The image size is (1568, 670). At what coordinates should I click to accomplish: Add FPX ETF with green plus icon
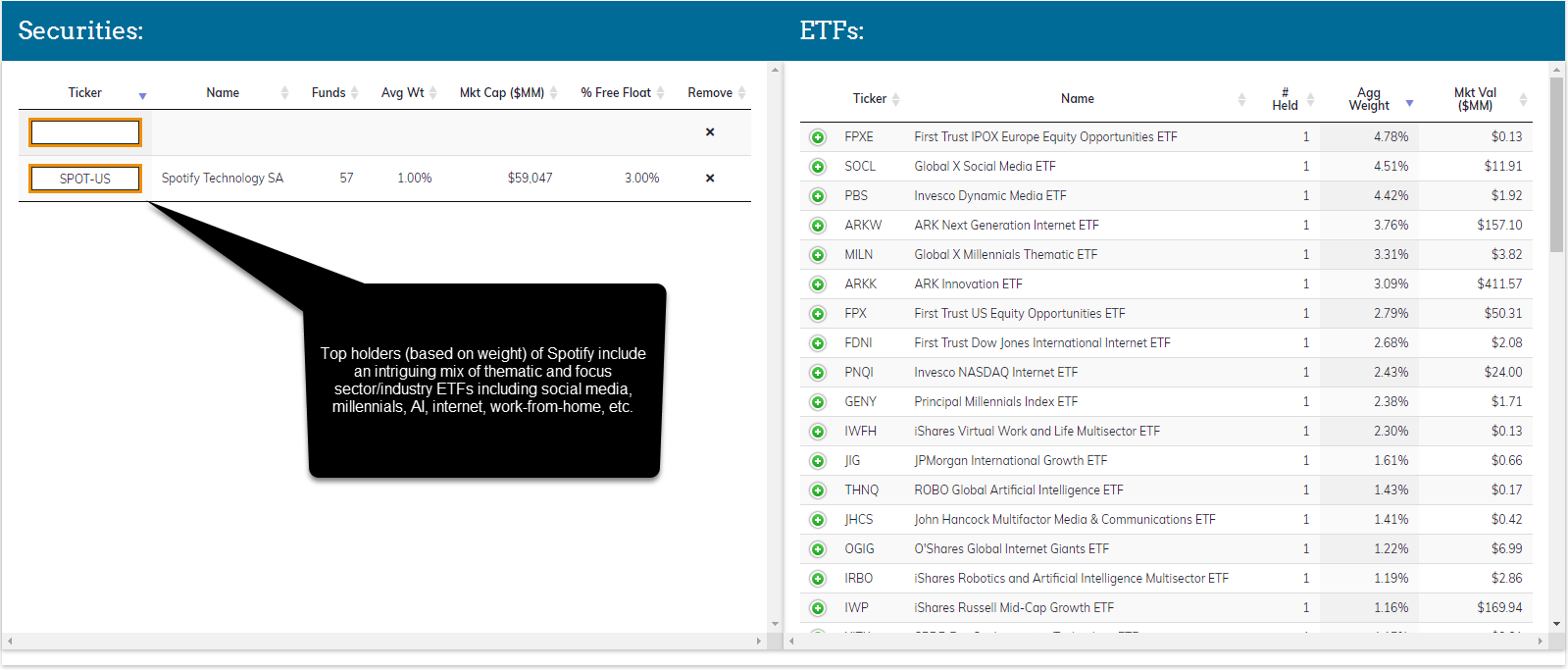(818, 314)
